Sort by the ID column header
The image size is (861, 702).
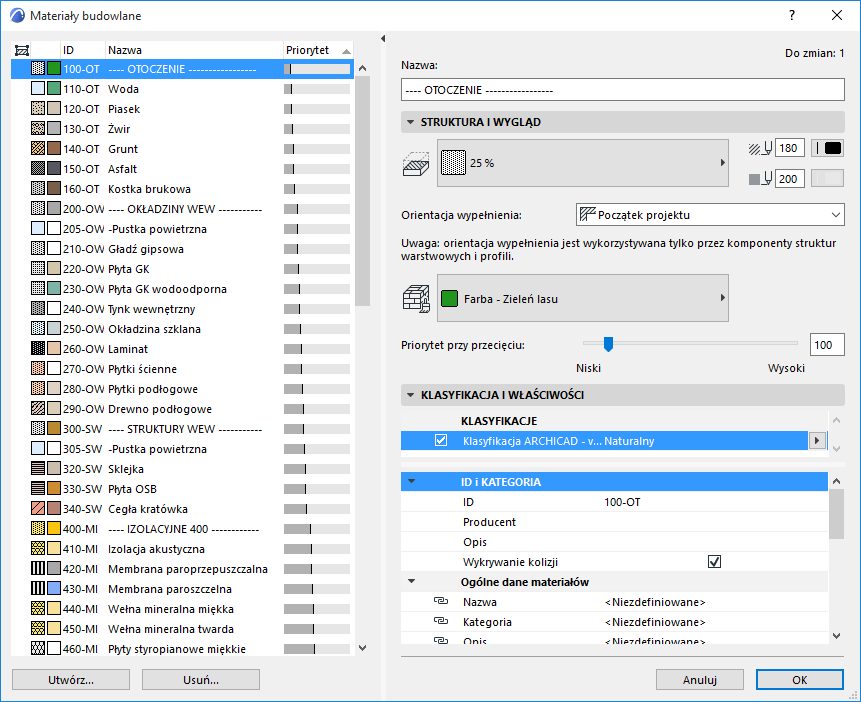(82, 50)
